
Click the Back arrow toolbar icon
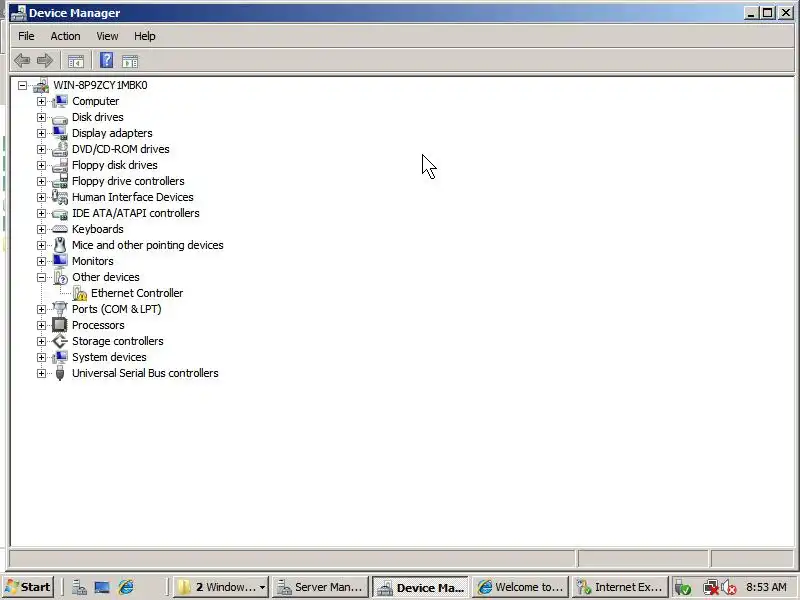point(21,61)
